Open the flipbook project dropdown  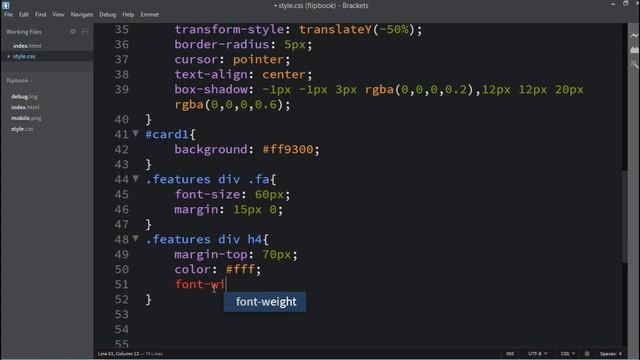click(x=20, y=80)
